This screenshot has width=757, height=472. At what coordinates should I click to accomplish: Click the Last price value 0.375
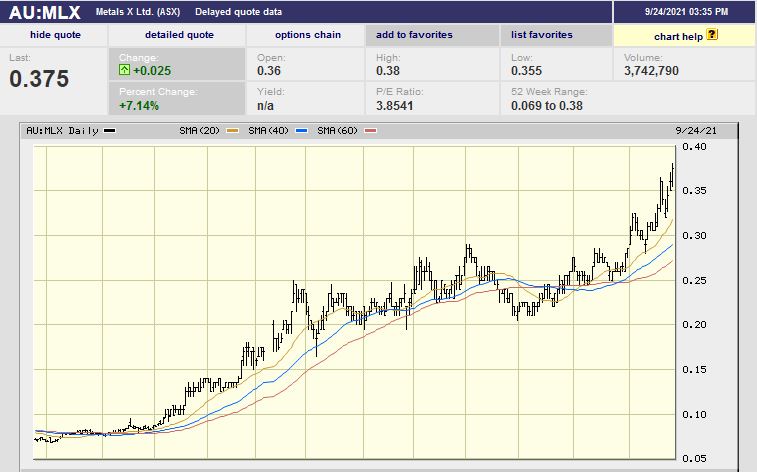point(39,79)
